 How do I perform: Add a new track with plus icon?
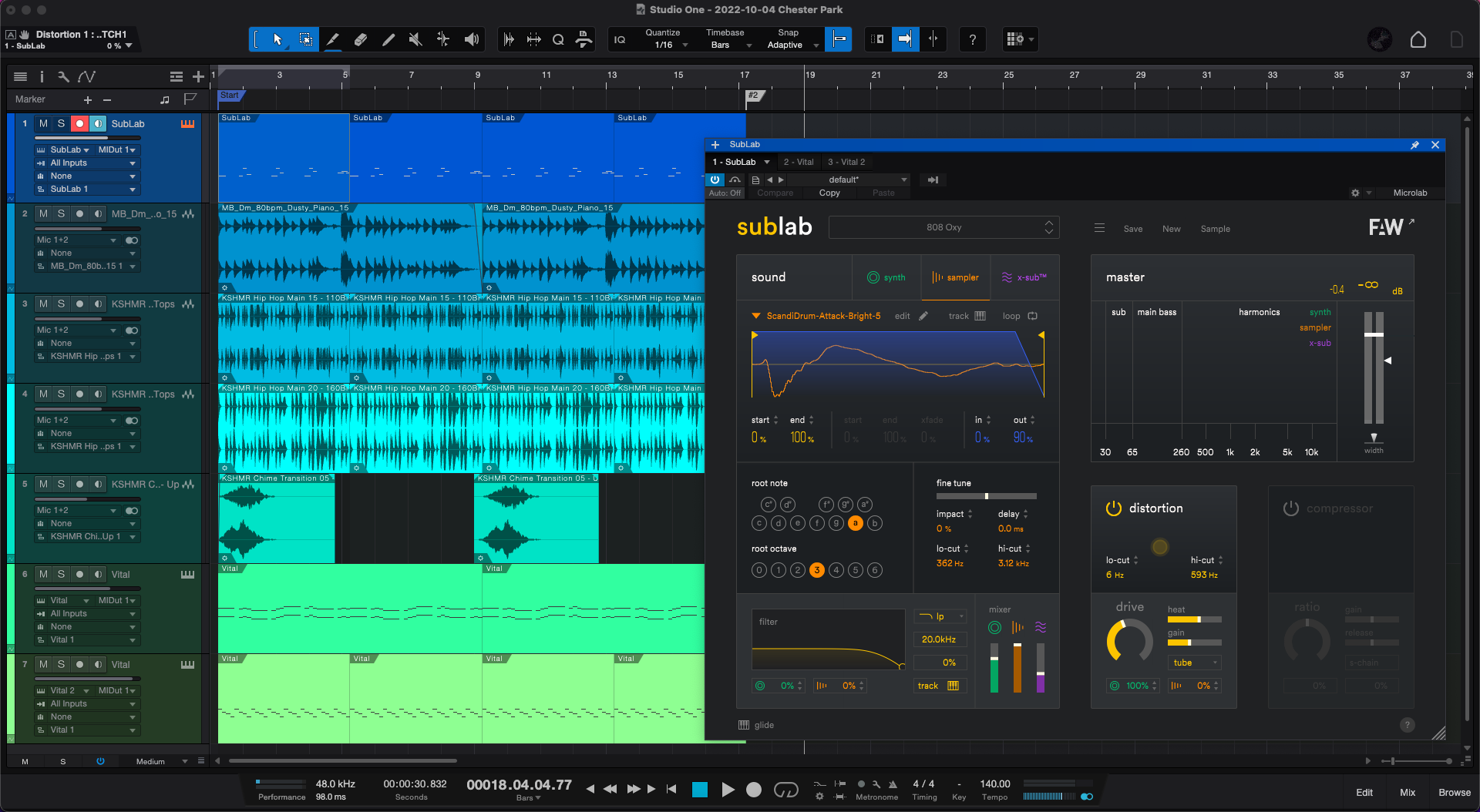198,76
